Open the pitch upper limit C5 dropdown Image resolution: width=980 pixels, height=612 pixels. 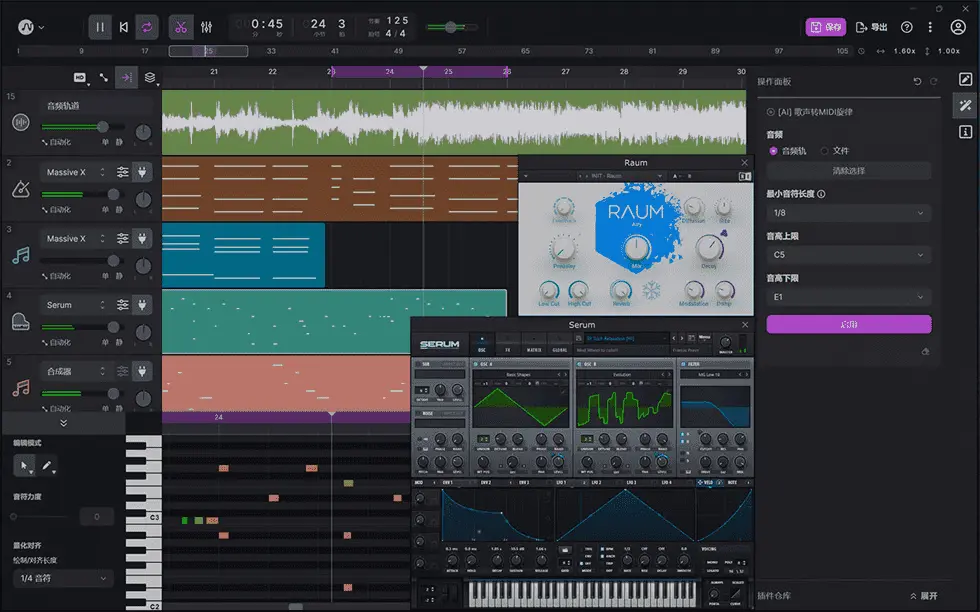pyautogui.click(x=849, y=254)
